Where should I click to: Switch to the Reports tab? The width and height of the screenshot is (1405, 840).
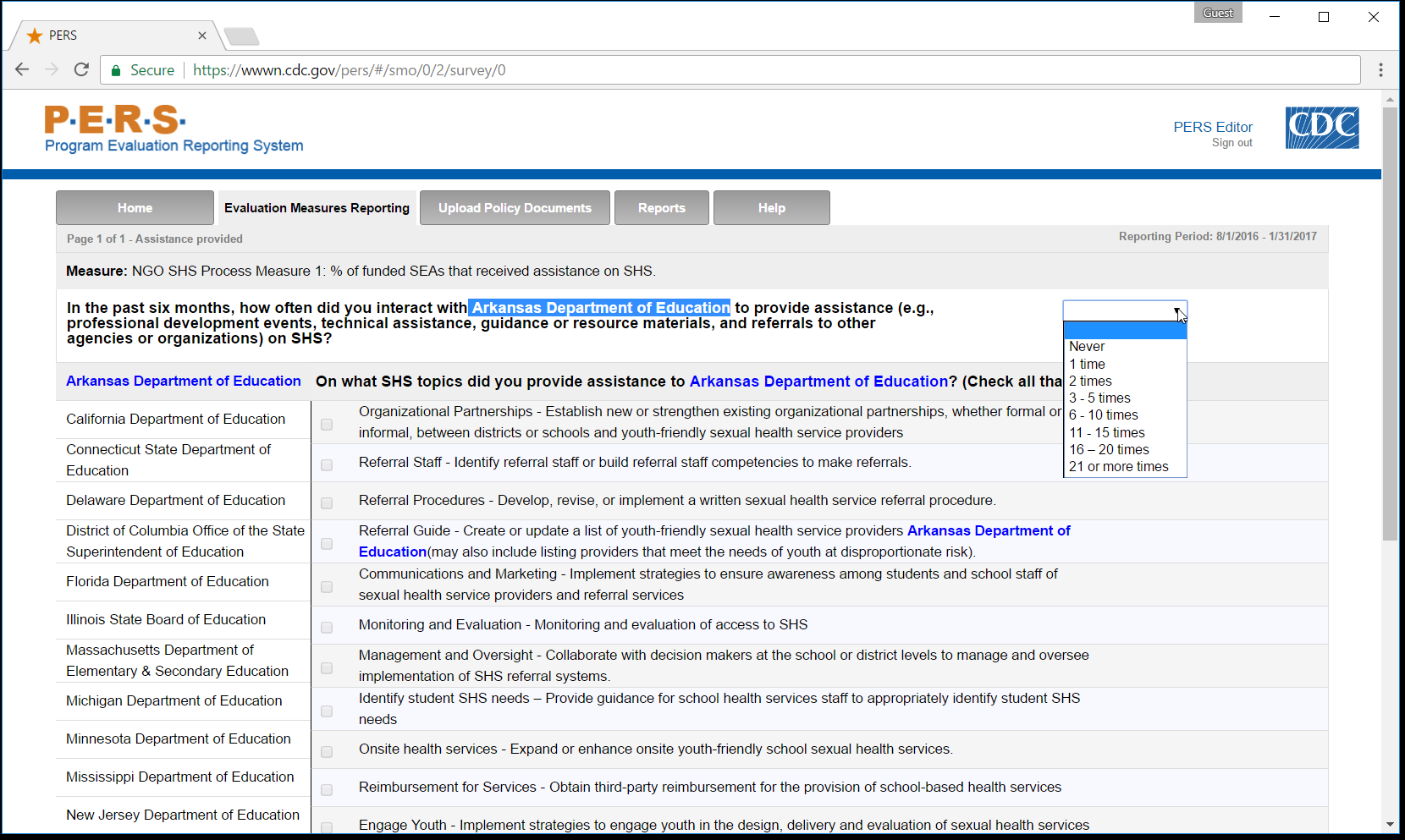[662, 208]
